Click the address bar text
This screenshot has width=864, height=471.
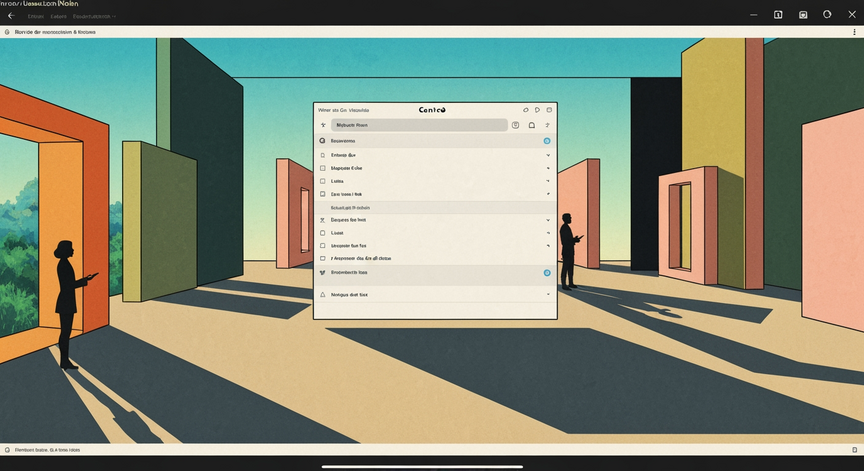pyautogui.click(x=55, y=32)
